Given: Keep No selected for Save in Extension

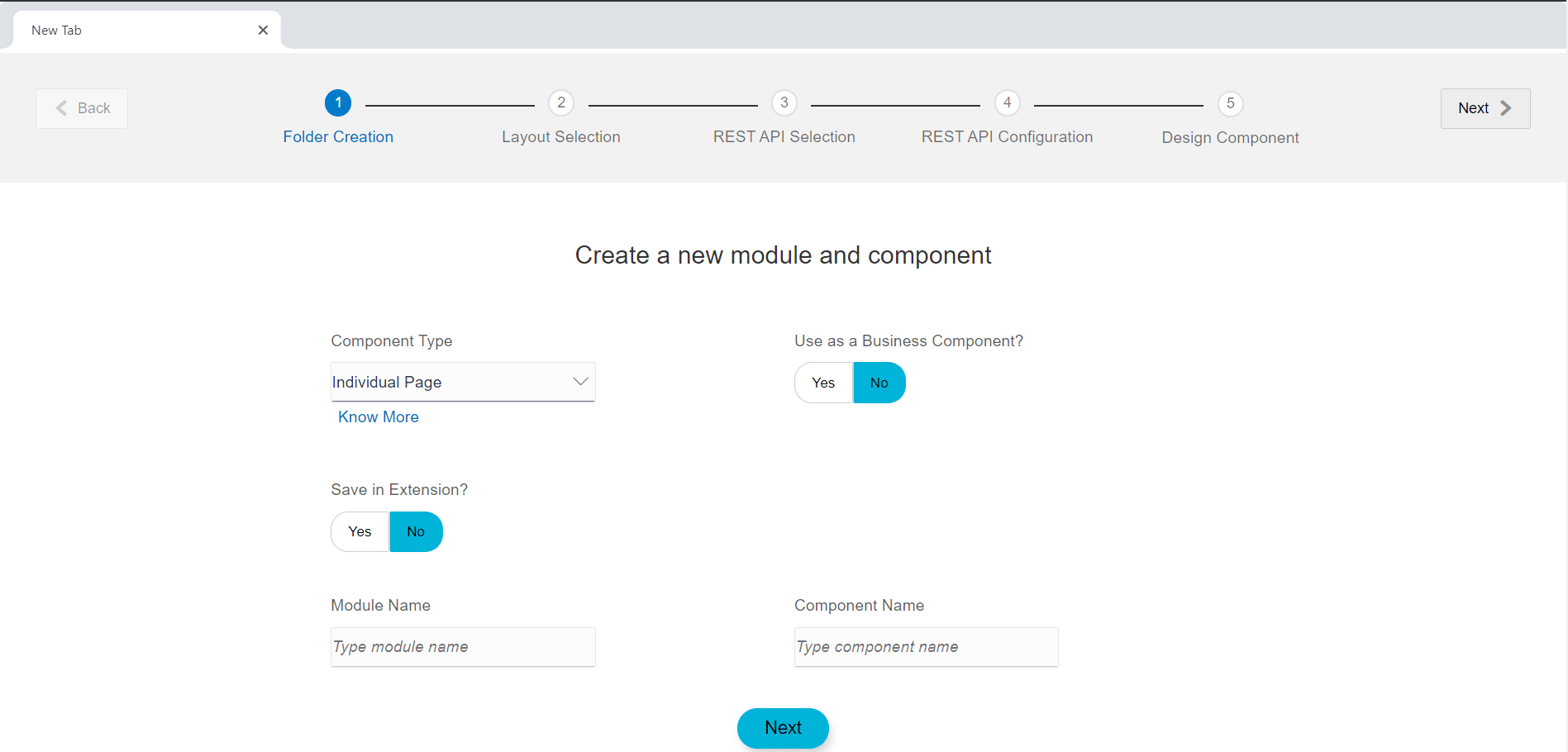Looking at the screenshot, I should pyautogui.click(x=415, y=531).
